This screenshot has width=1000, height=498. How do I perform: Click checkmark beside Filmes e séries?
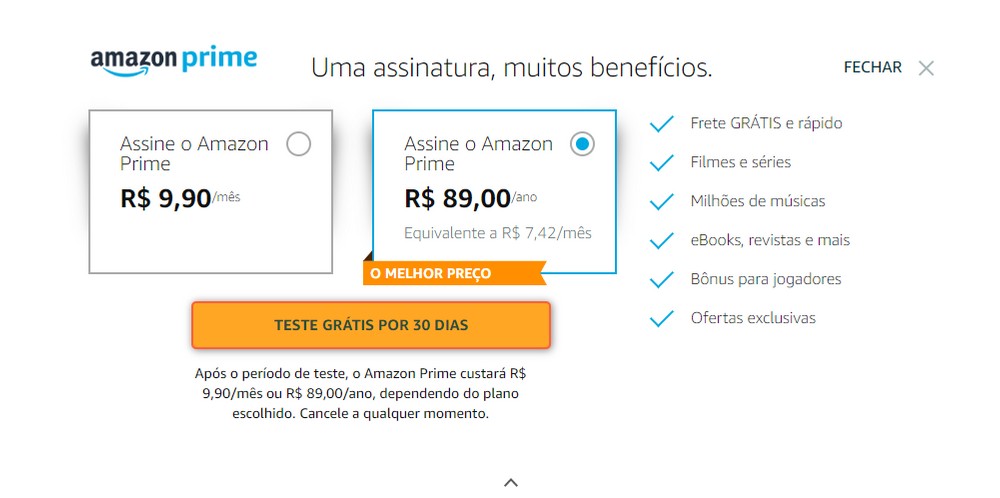pyautogui.click(x=661, y=163)
